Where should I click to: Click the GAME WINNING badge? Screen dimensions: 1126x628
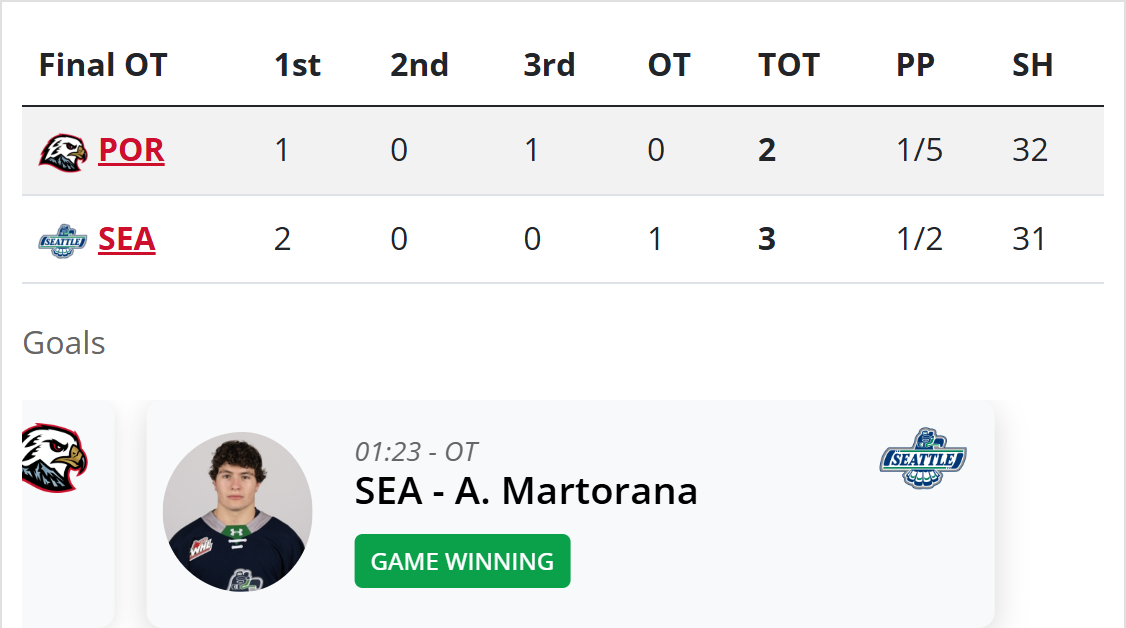coord(462,561)
